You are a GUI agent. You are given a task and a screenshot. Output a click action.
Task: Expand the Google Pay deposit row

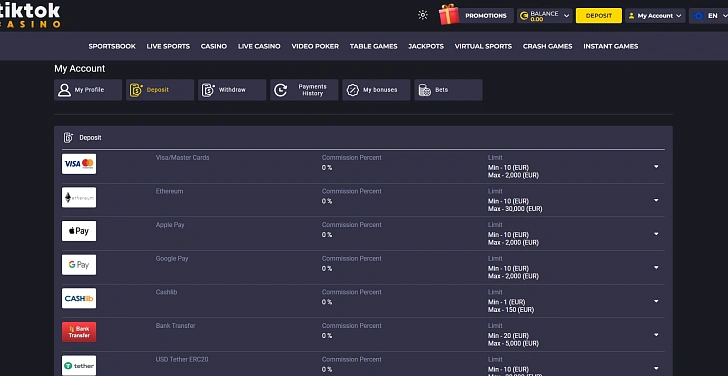coord(656,267)
